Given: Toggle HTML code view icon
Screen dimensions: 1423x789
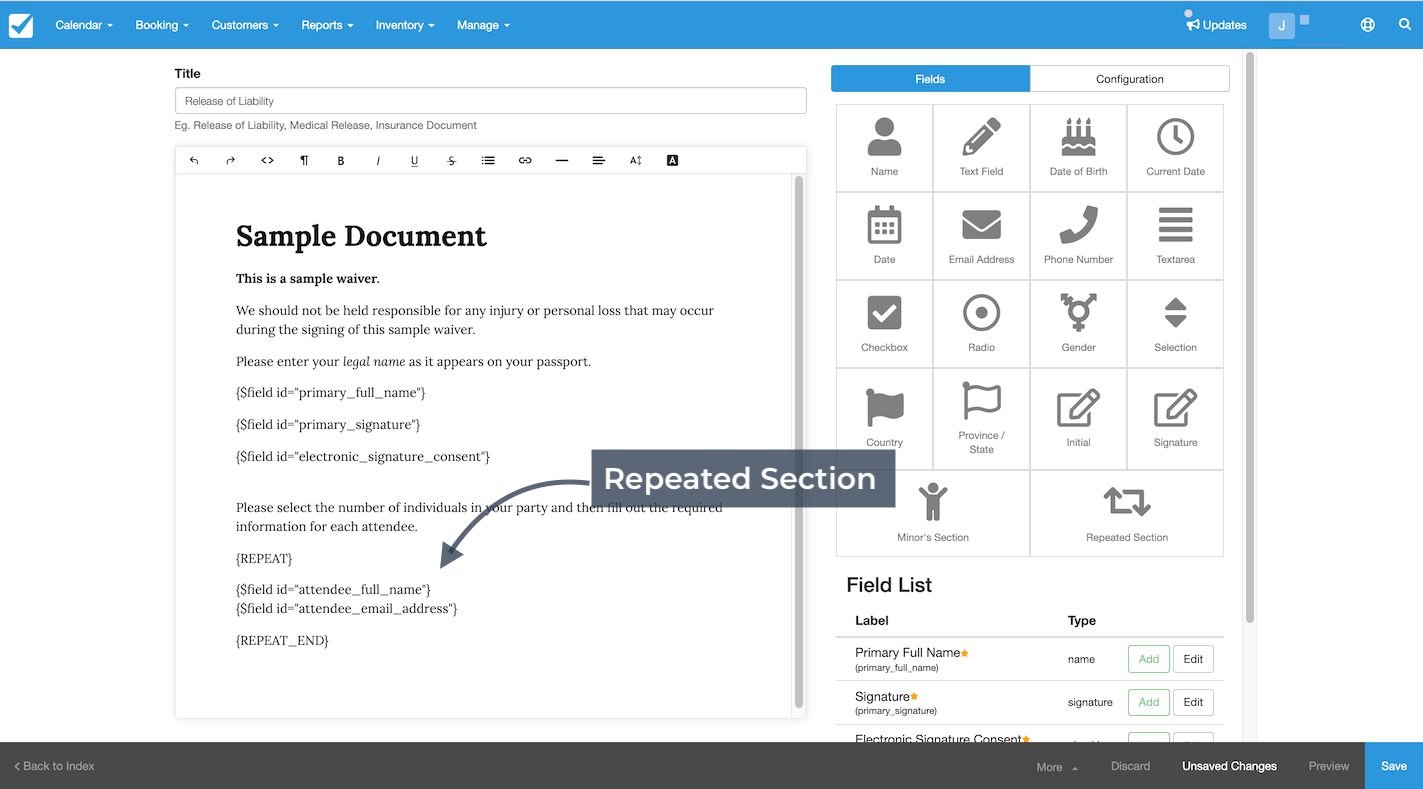Looking at the screenshot, I should pos(267,160).
